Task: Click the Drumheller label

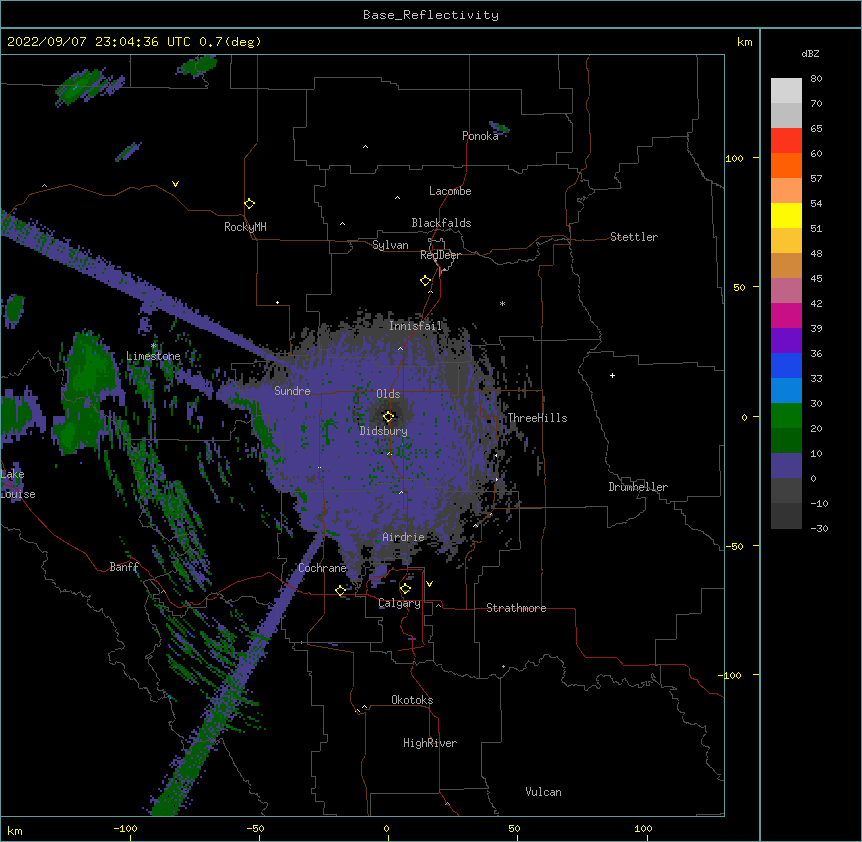Action: pos(638,487)
